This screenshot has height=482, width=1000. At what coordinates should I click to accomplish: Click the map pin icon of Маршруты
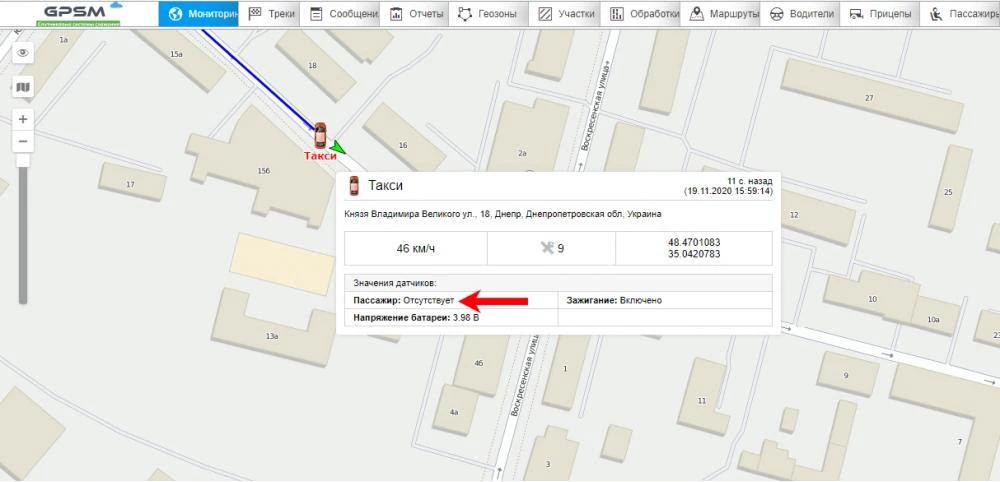[696, 13]
